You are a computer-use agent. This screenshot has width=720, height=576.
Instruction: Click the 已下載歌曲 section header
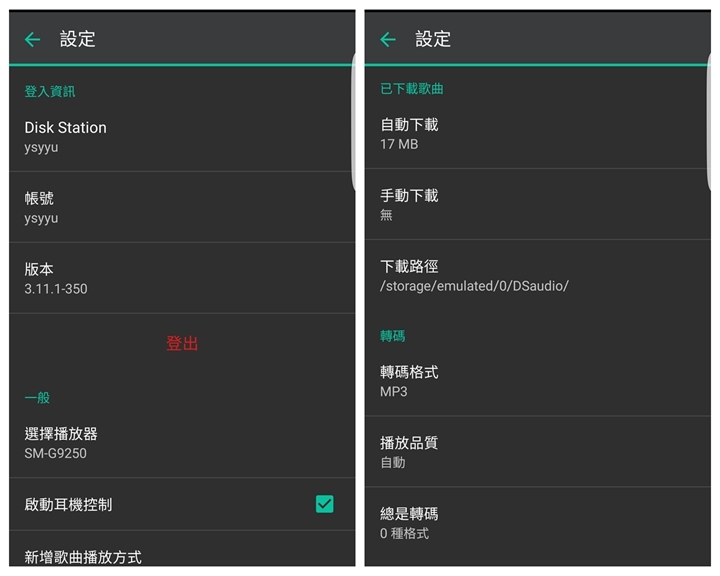[x=412, y=89]
